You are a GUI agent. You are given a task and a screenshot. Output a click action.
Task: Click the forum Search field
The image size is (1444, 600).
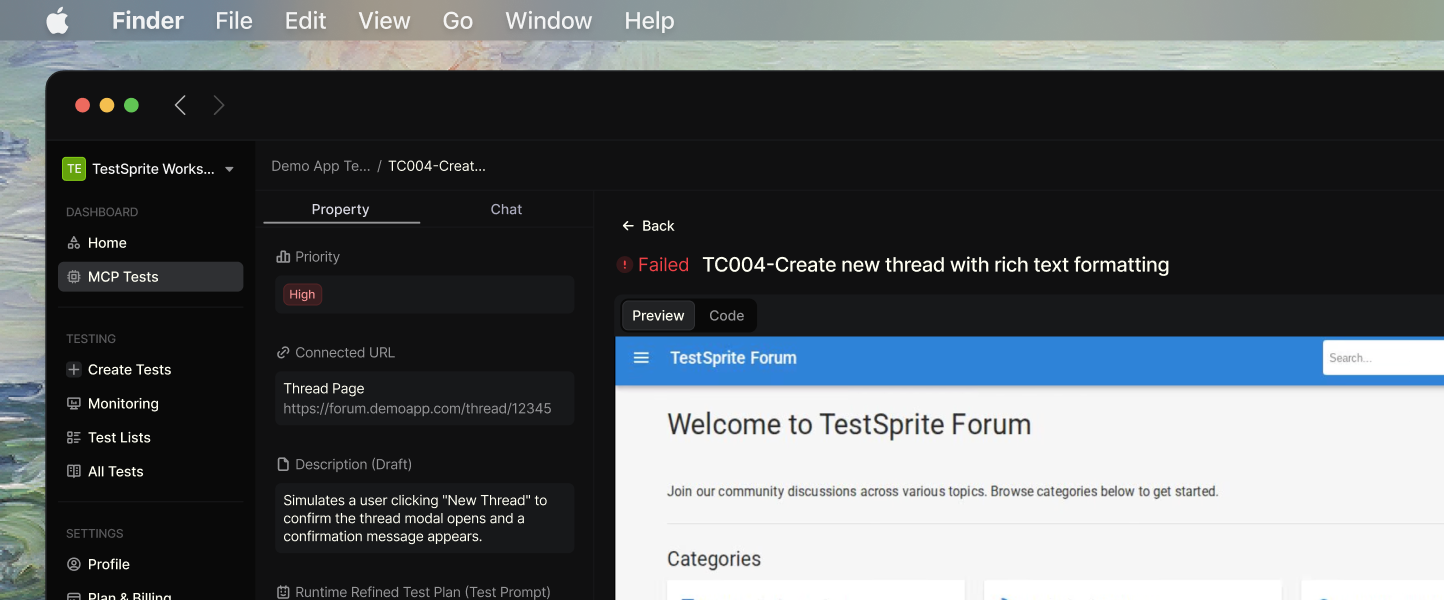1383,358
